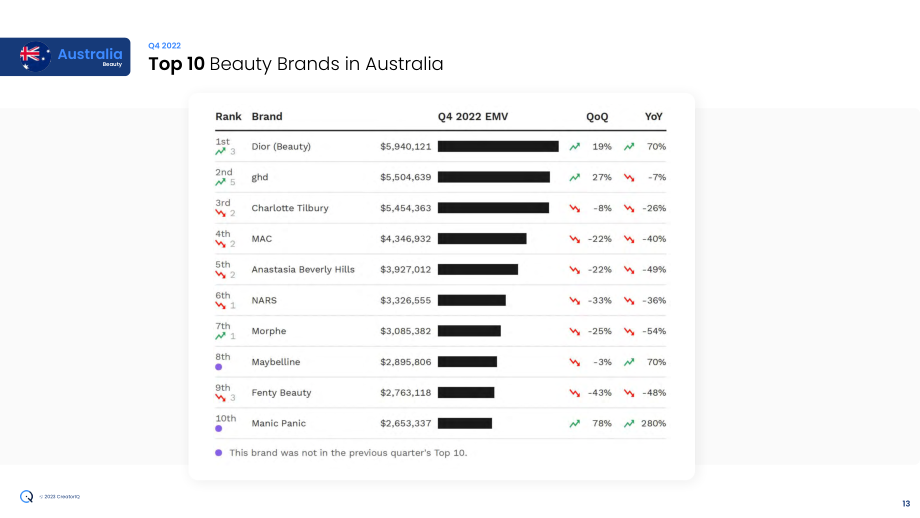Click the QoQ column header
The height and width of the screenshot is (518, 920).
tap(597, 117)
